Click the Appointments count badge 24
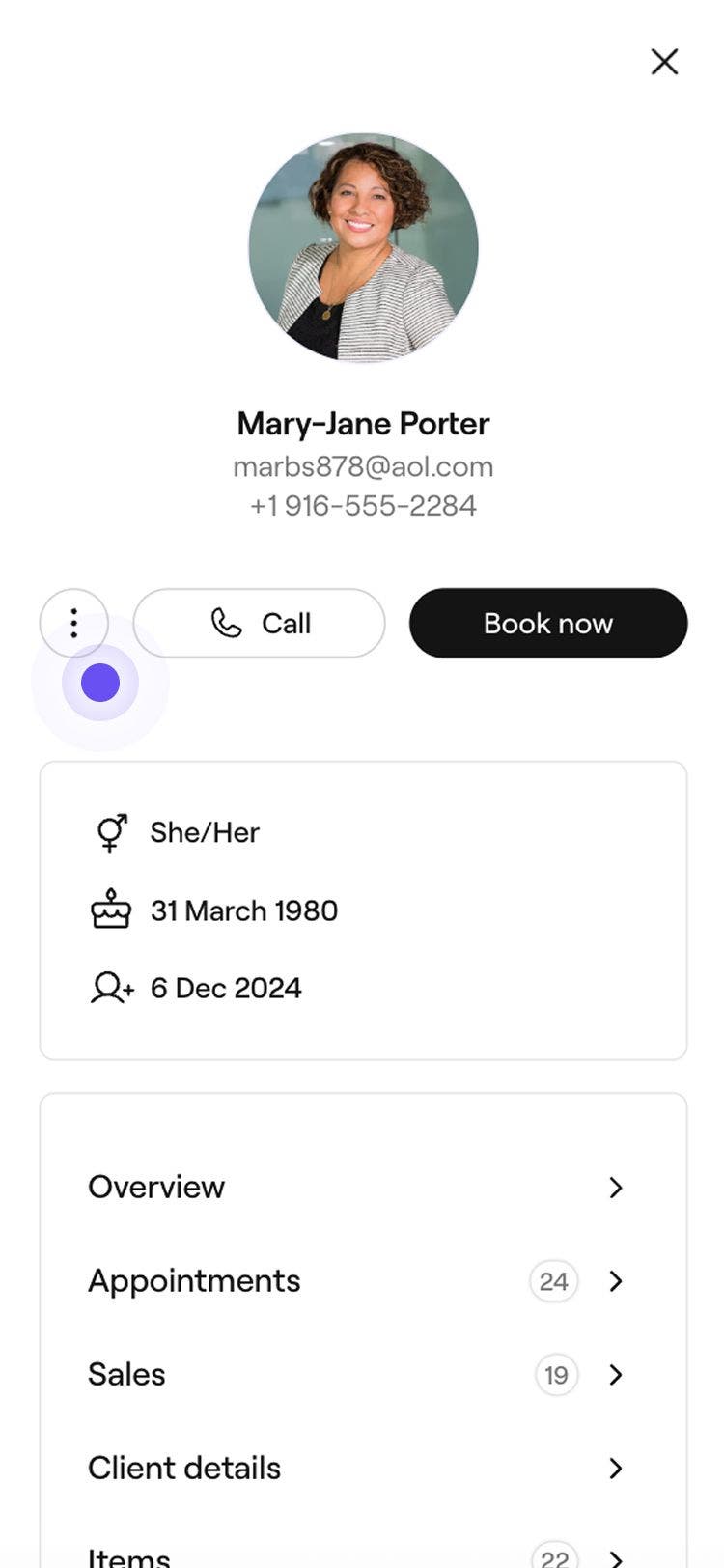The image size is (724, 1568). click(x=553, y=1281)
